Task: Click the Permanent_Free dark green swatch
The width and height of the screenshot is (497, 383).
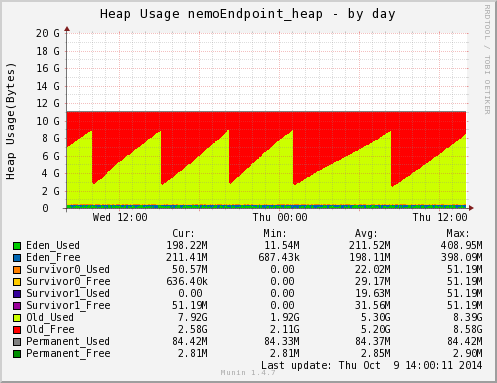Action: click(x=17, y=354)
